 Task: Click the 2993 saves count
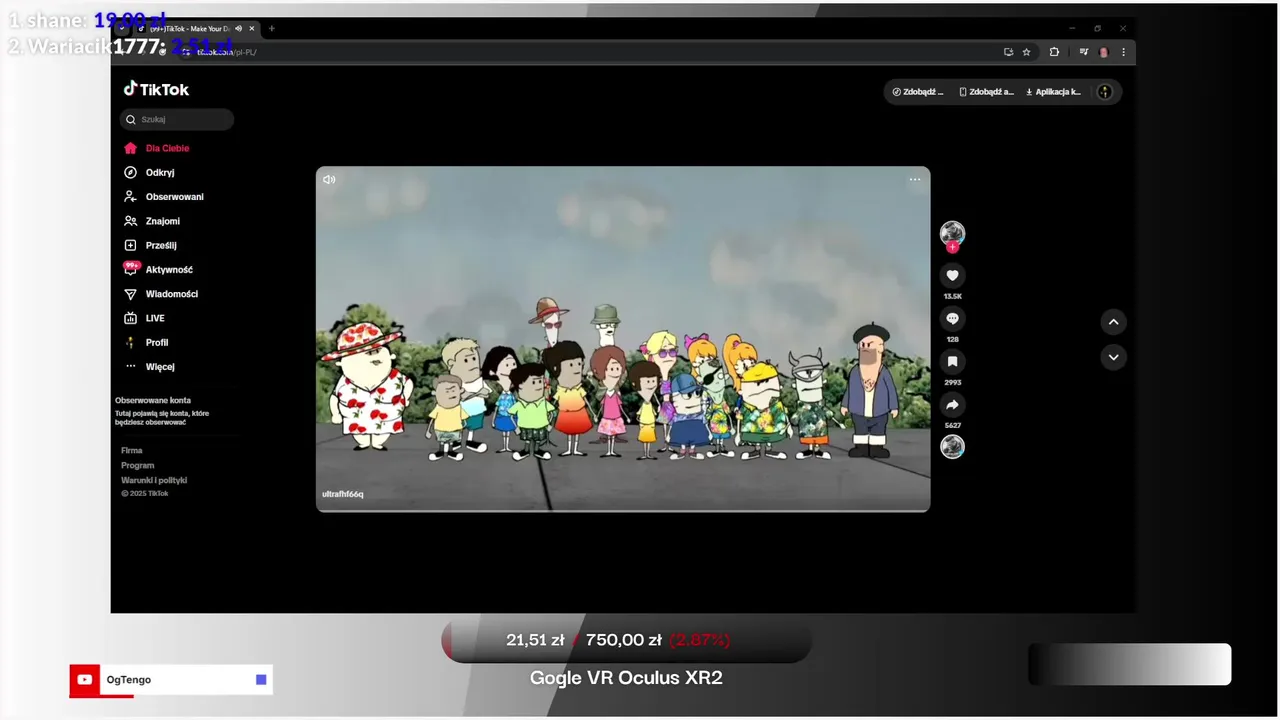pos(952,383)
